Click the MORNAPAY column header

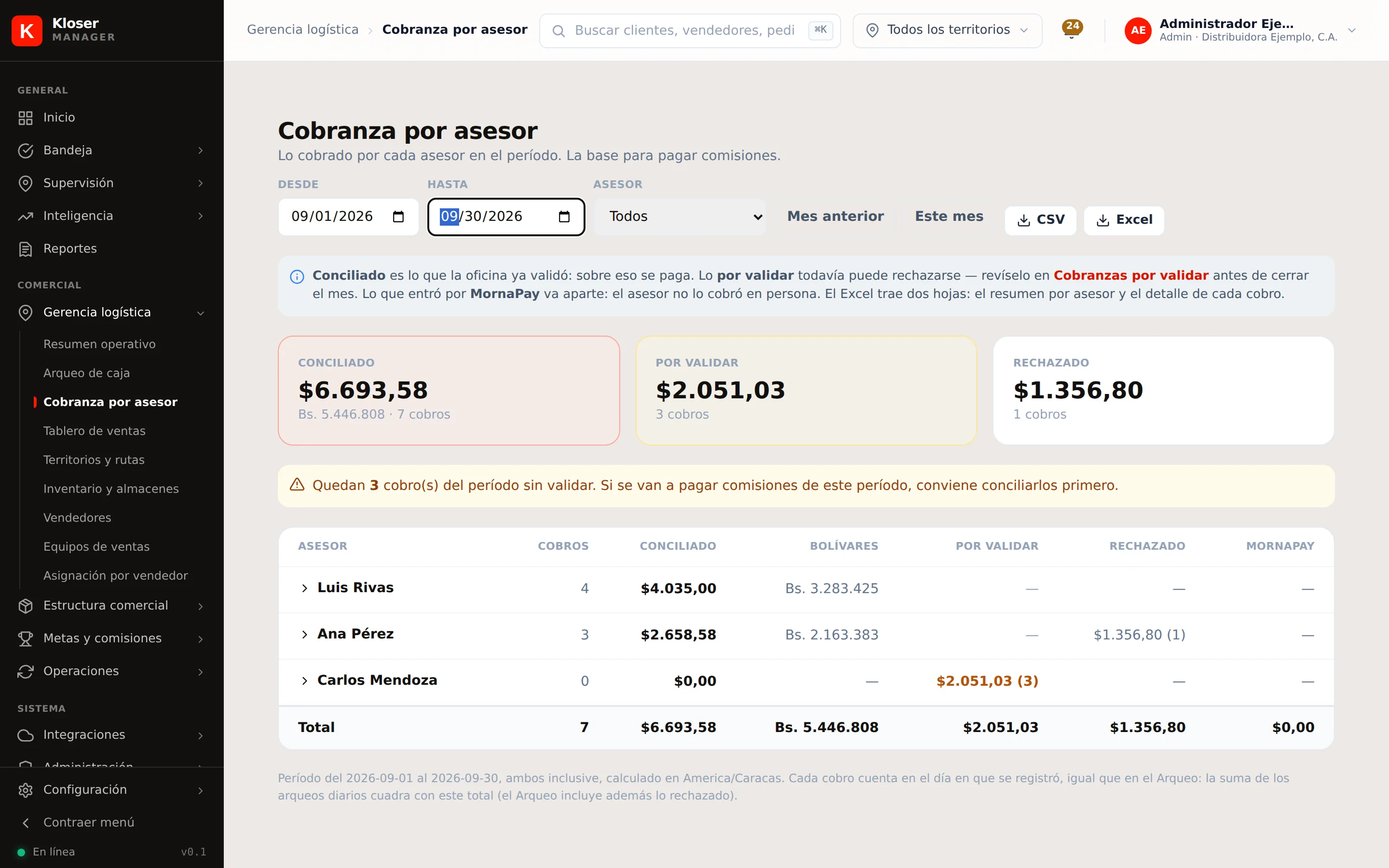pos(1280,546)
